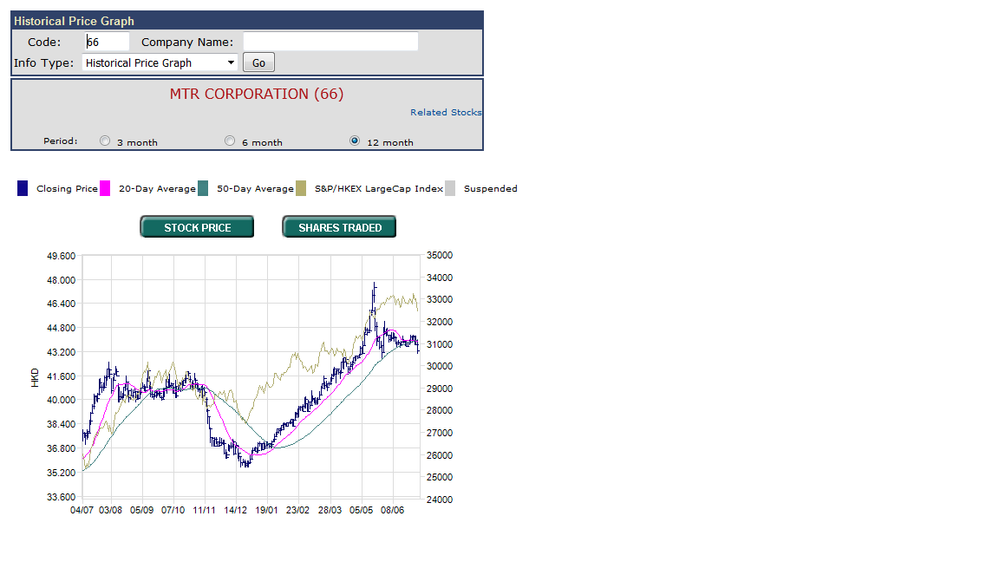Open the Related Stocks link
This screenshot has width=999, height=562.
pyautogui.click(x=445, y=112)
